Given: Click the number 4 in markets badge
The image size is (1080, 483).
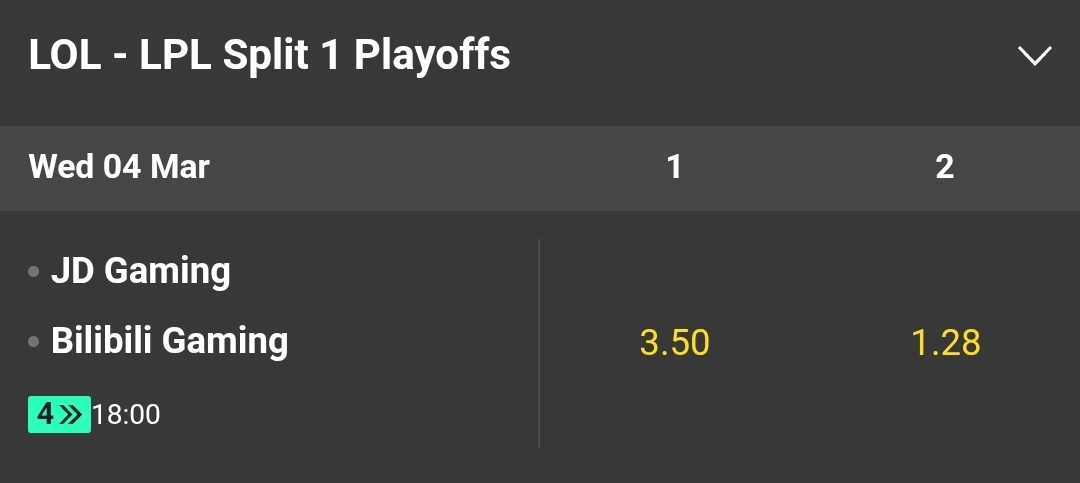Looking at the screenshot, I should pyautogui.click(x=45, y=414).
